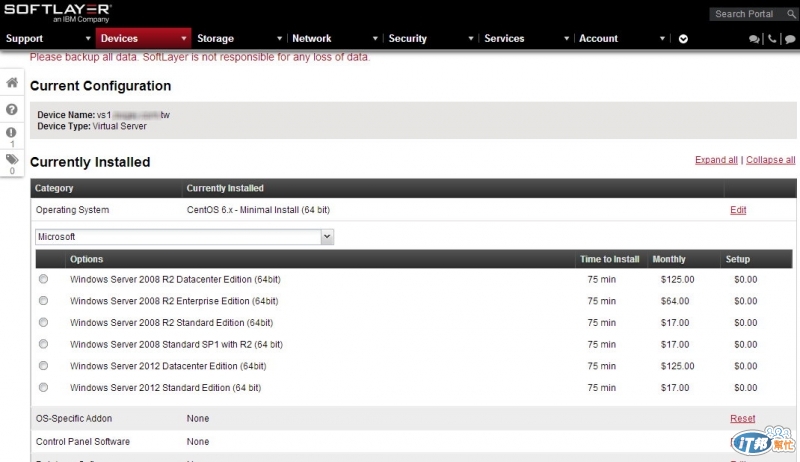Click the Collapse all link
Viewport: 800px width, 462px height.
coord(770,160)
